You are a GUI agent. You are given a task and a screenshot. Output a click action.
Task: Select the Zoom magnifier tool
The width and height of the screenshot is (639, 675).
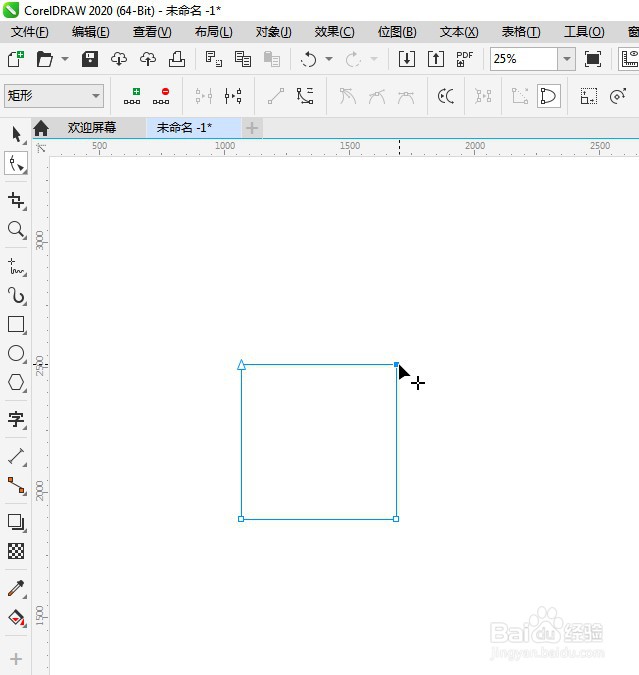(x=16, y=230)
